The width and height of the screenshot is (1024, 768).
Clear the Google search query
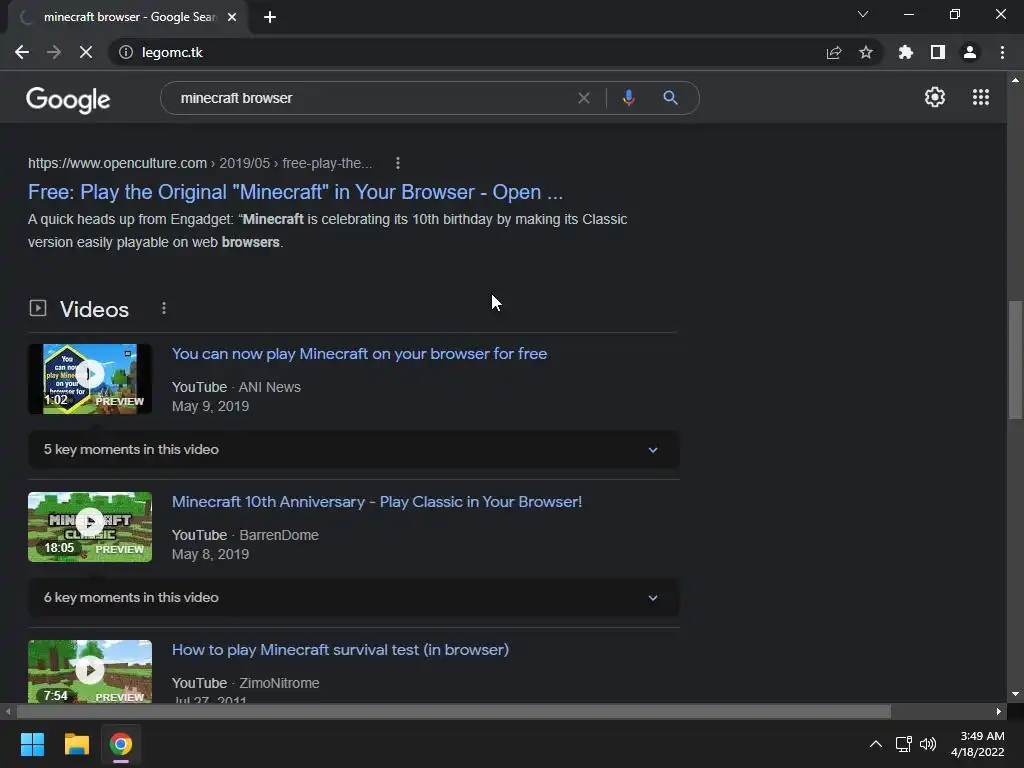(x=584, y=98)
